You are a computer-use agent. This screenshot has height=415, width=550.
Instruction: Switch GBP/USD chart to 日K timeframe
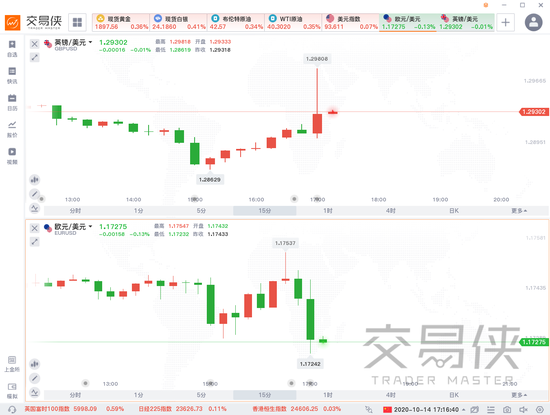tap(454, 210)
